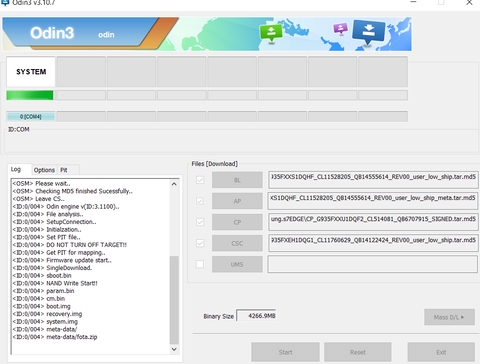Click the 'SetupConnection..' log line

pyautogui.click(x=54, y=222)
